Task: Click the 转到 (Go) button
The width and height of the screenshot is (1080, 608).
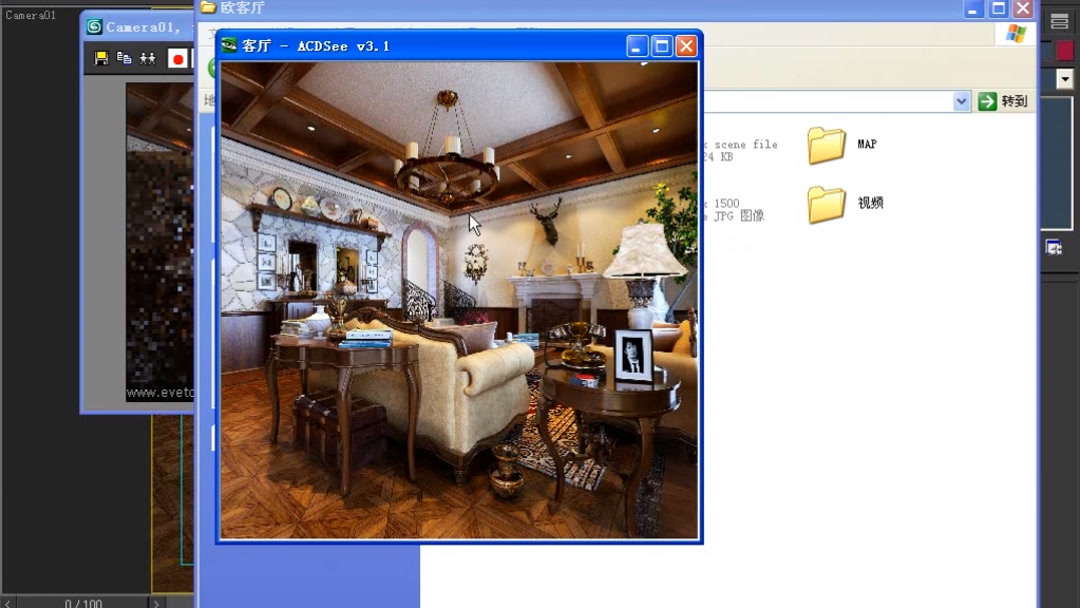Action: click(x=1005, y=101)
